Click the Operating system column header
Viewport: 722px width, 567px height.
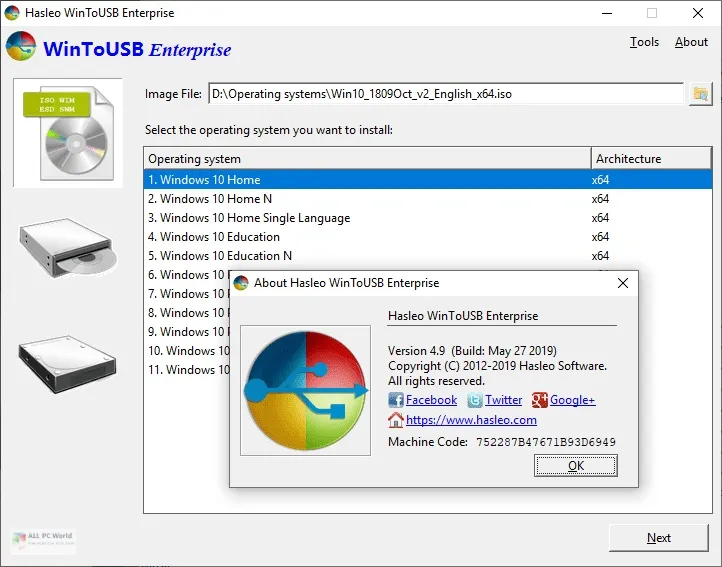(367, 159)
